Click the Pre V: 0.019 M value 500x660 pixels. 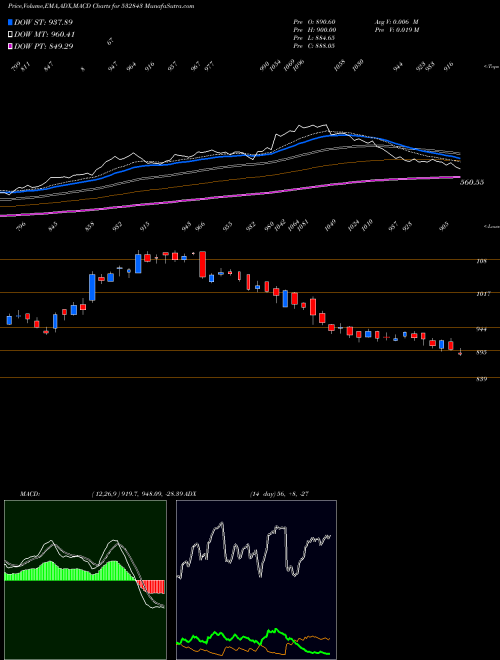[x=396, y=30]
